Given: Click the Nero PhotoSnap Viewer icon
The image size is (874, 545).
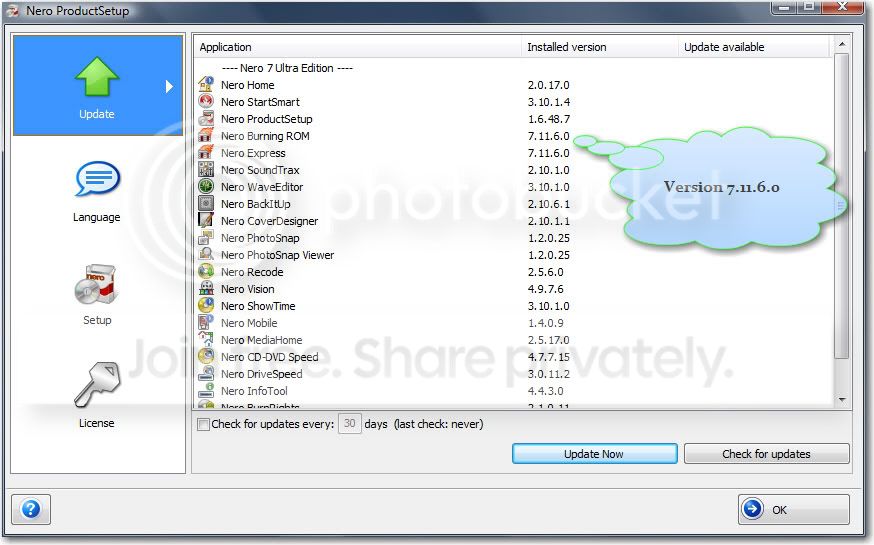Looking at the screenshot, I should coord(206,255).
